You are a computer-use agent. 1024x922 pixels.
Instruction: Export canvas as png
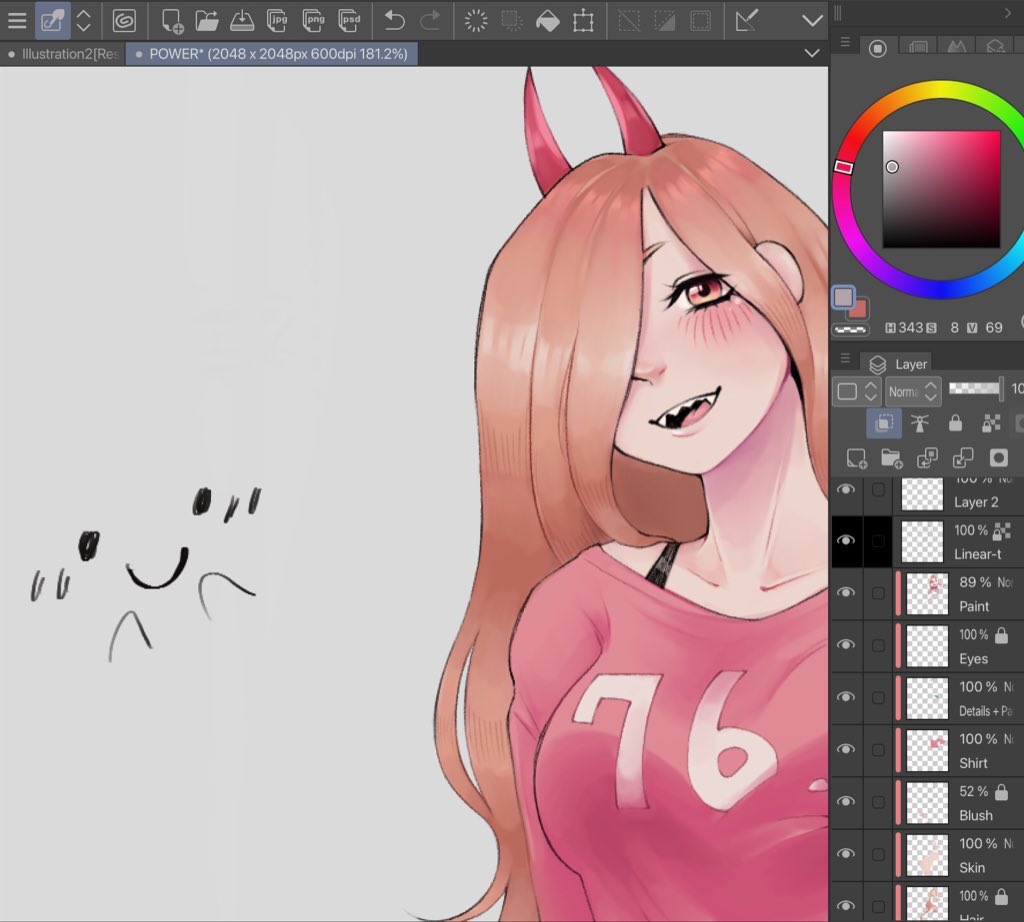tap(313, 21)
